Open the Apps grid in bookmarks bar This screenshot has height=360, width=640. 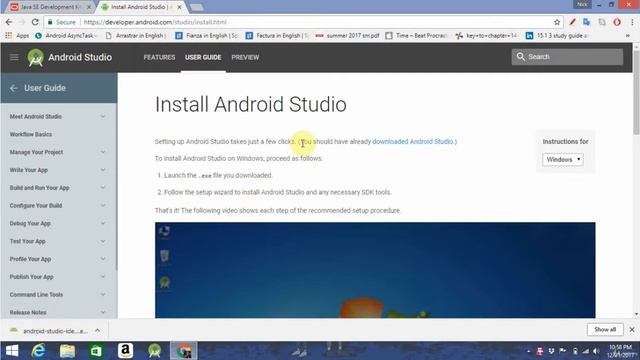pyautogui.click(x=17, y=36)
